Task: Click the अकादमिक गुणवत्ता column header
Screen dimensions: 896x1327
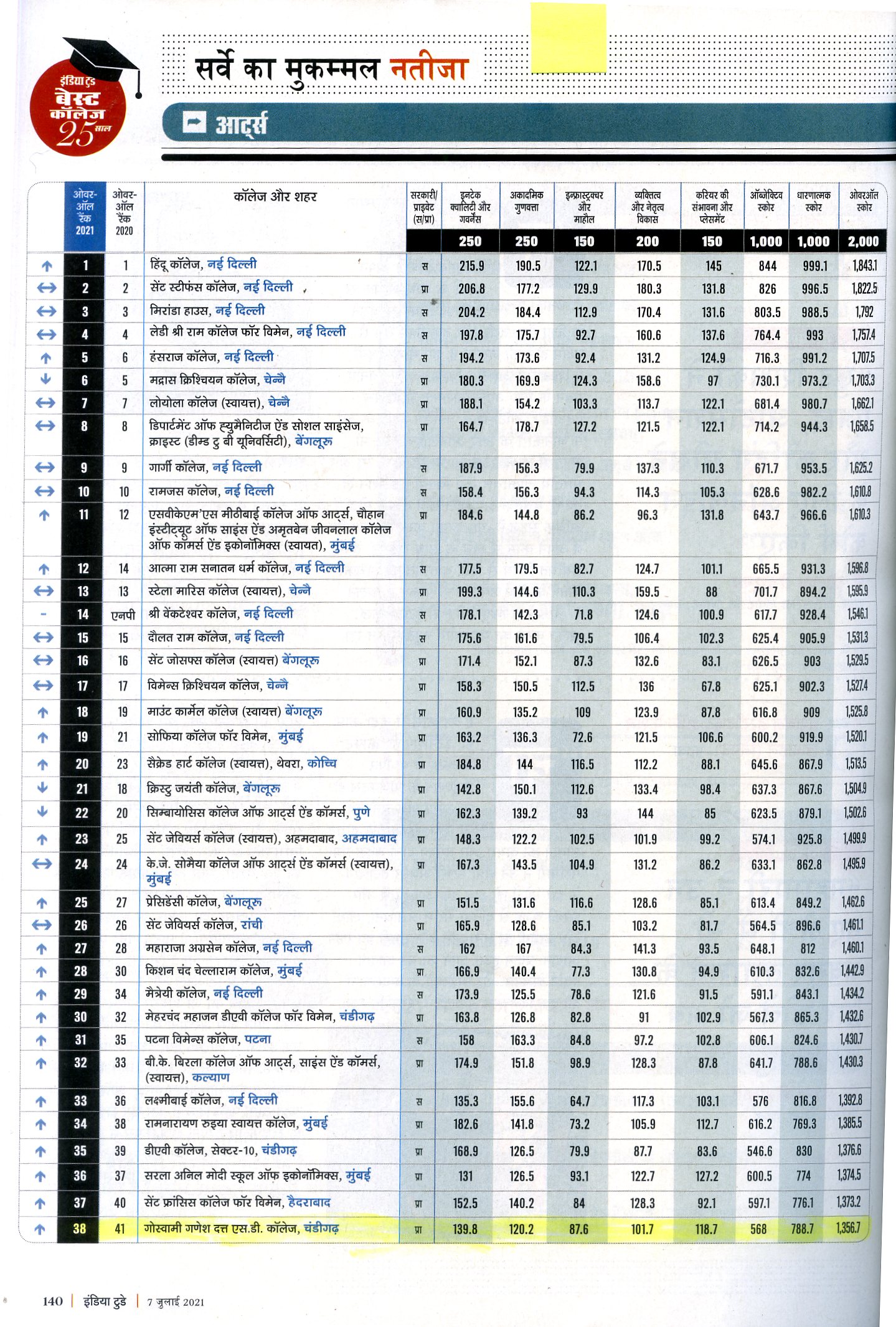Action: (527, 201)
